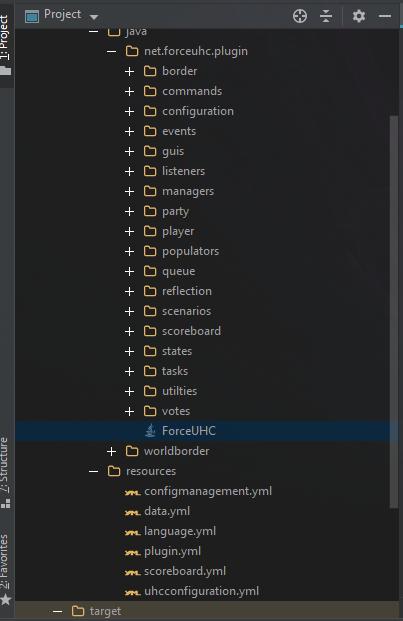Select the ForceUHC class name
This screenshot has width=403, height=621.
pyautogui.click(x=189, y=431)
